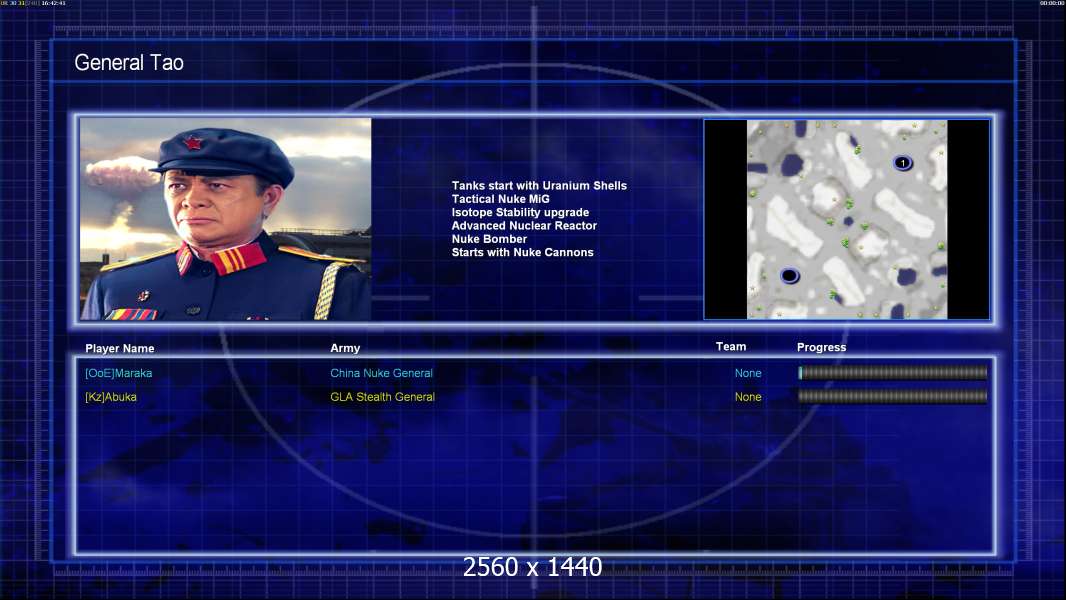The image size is (1066, 600).
Task: Click the Team column header
Action: (731, 347)
